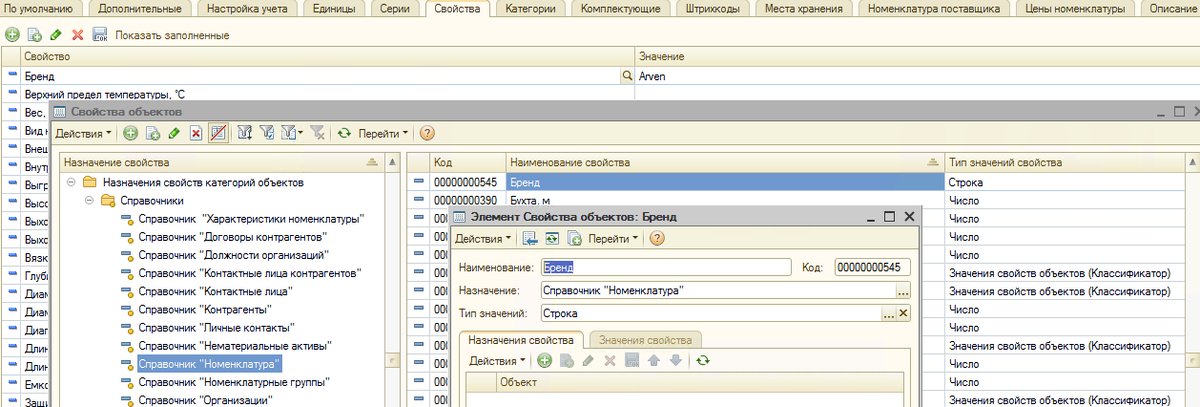This screenshot has width=1200, height=407.
Task: Open the Перейти menu of the Бренд element dialog
Action: coord(614,239)
